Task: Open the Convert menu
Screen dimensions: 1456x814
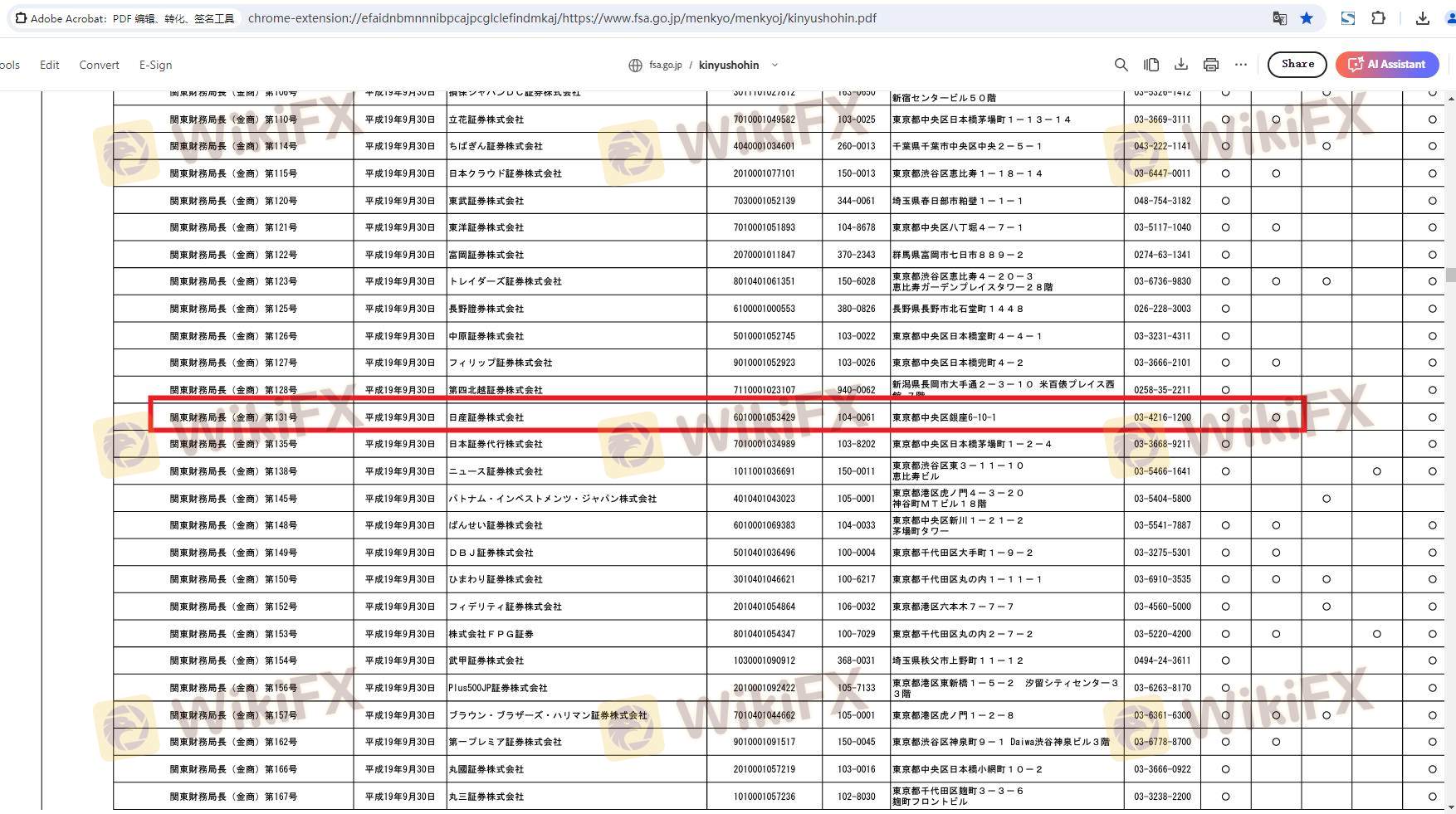Action: tap(99, 65)
